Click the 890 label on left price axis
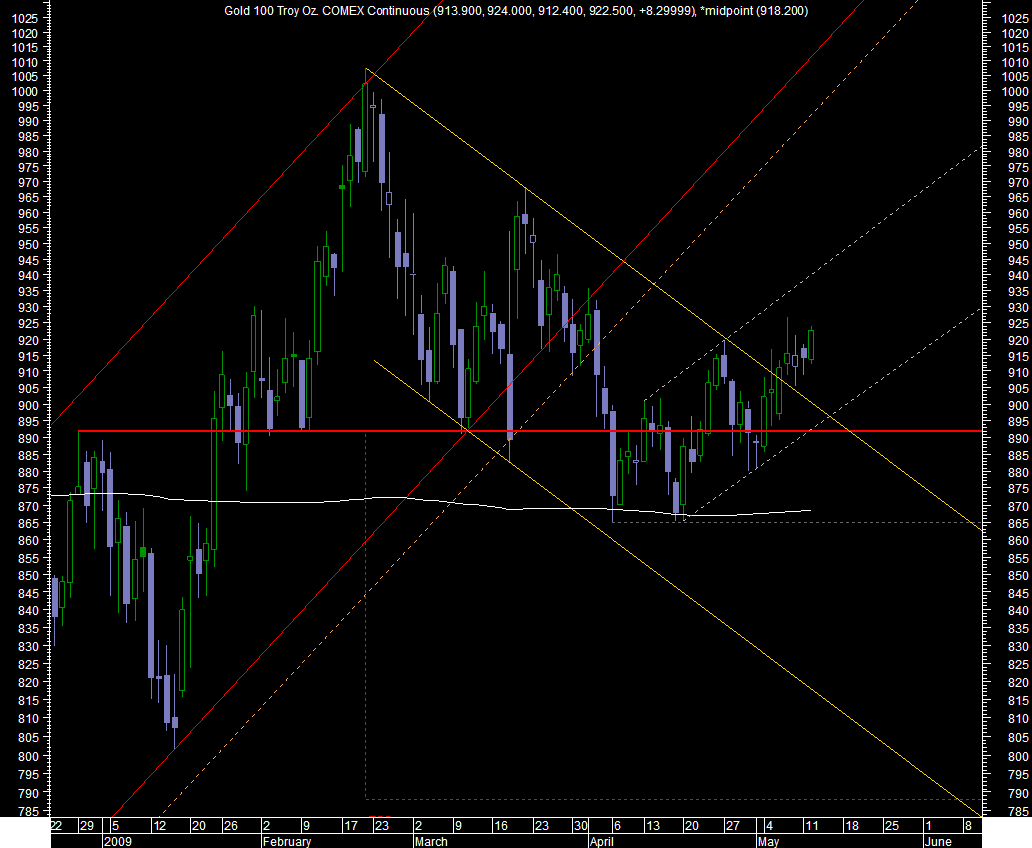Viewport: 1032px width, 848px height. (x=28, y=438)
